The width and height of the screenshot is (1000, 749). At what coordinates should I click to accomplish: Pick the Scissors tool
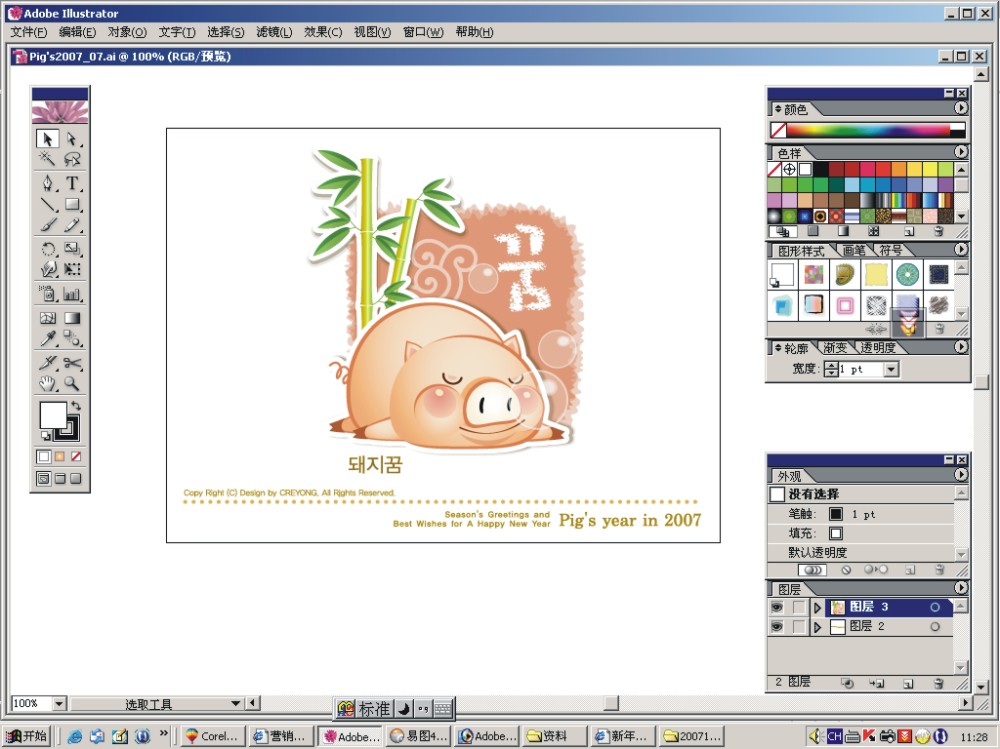pos(73,363)
